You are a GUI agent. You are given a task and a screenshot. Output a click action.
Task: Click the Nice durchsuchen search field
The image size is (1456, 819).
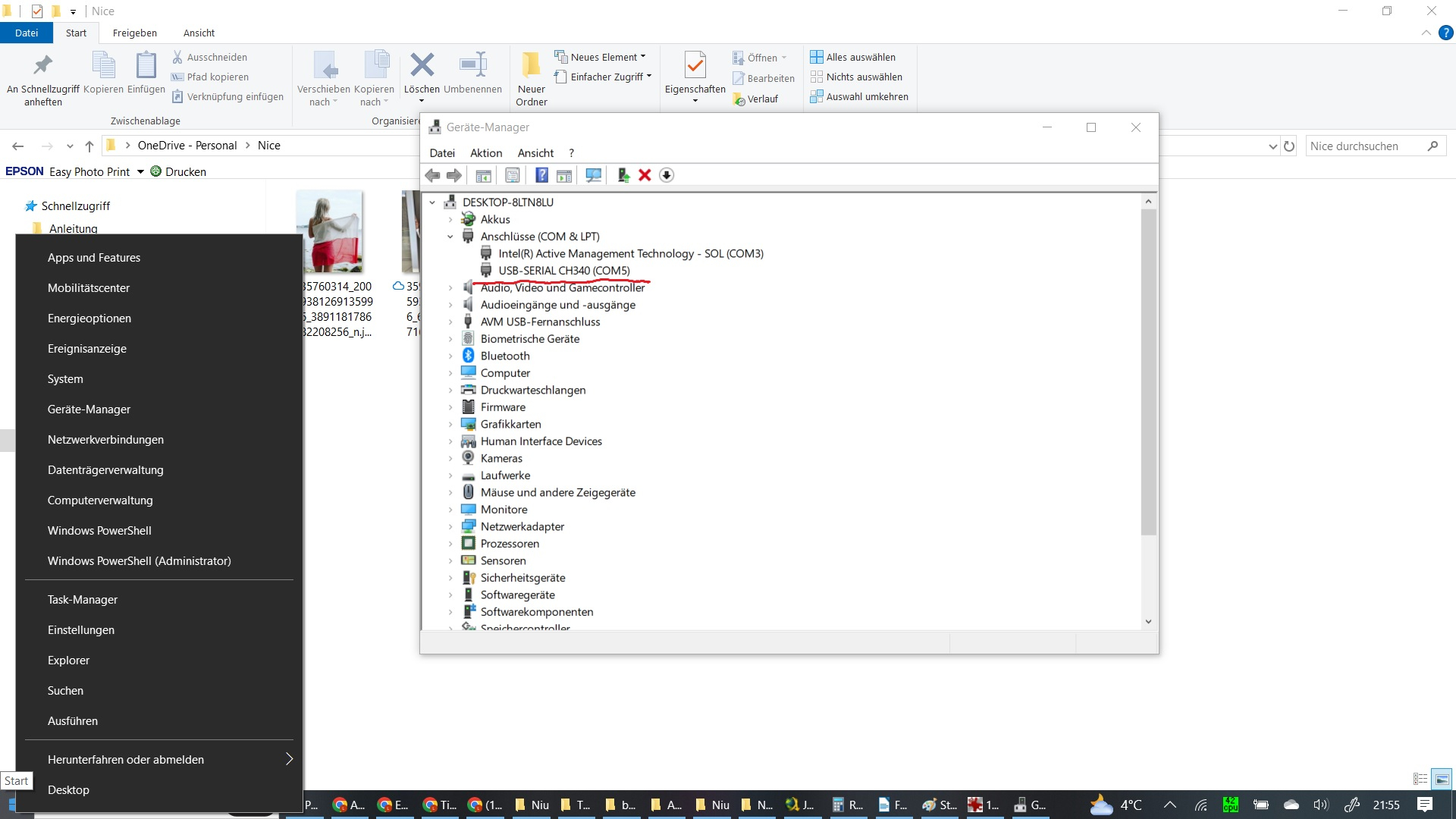point(1365,146)
